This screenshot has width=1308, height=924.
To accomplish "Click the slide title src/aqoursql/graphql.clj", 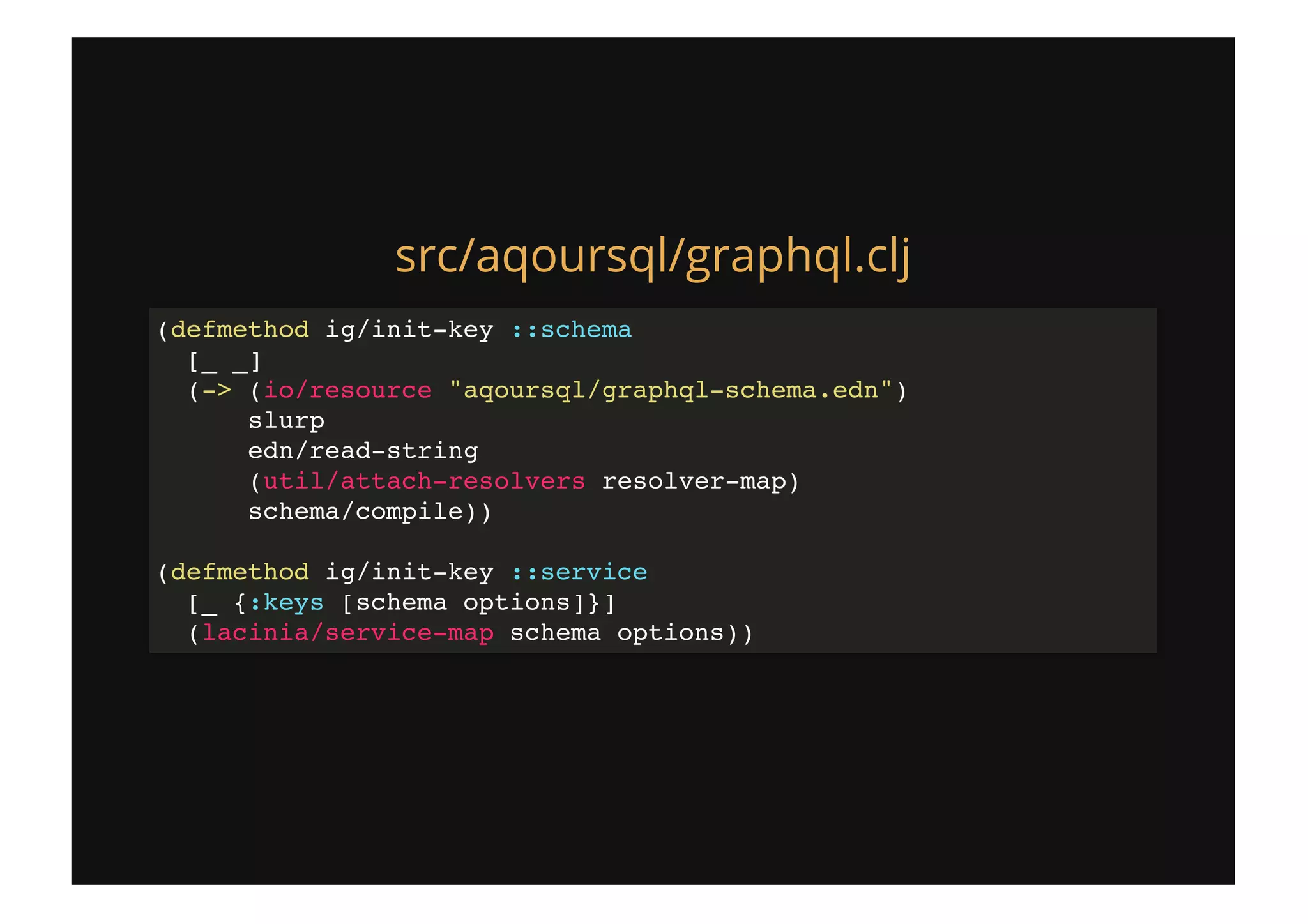I will 653,257.
